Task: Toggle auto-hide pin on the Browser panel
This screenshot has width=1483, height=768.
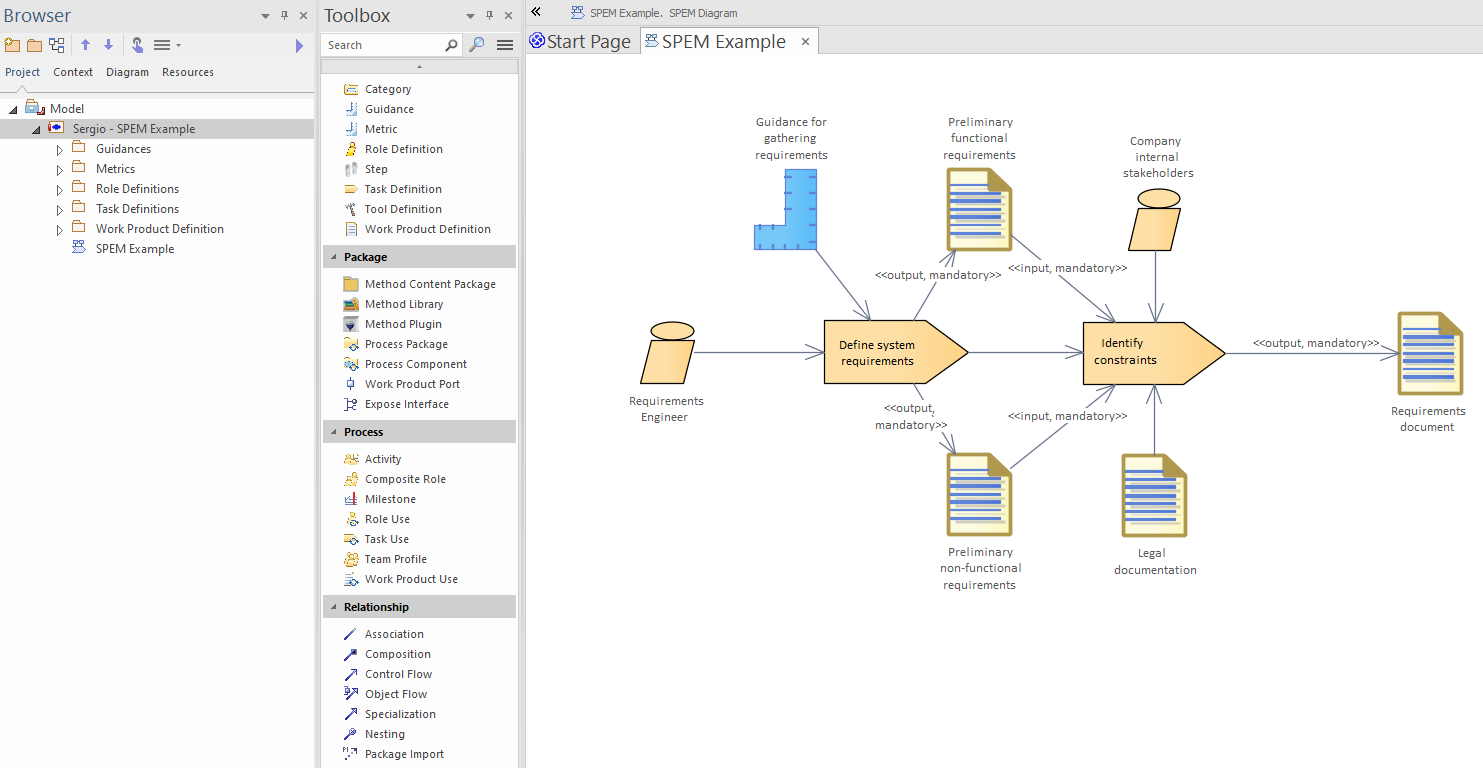Action: click(284, 15)
